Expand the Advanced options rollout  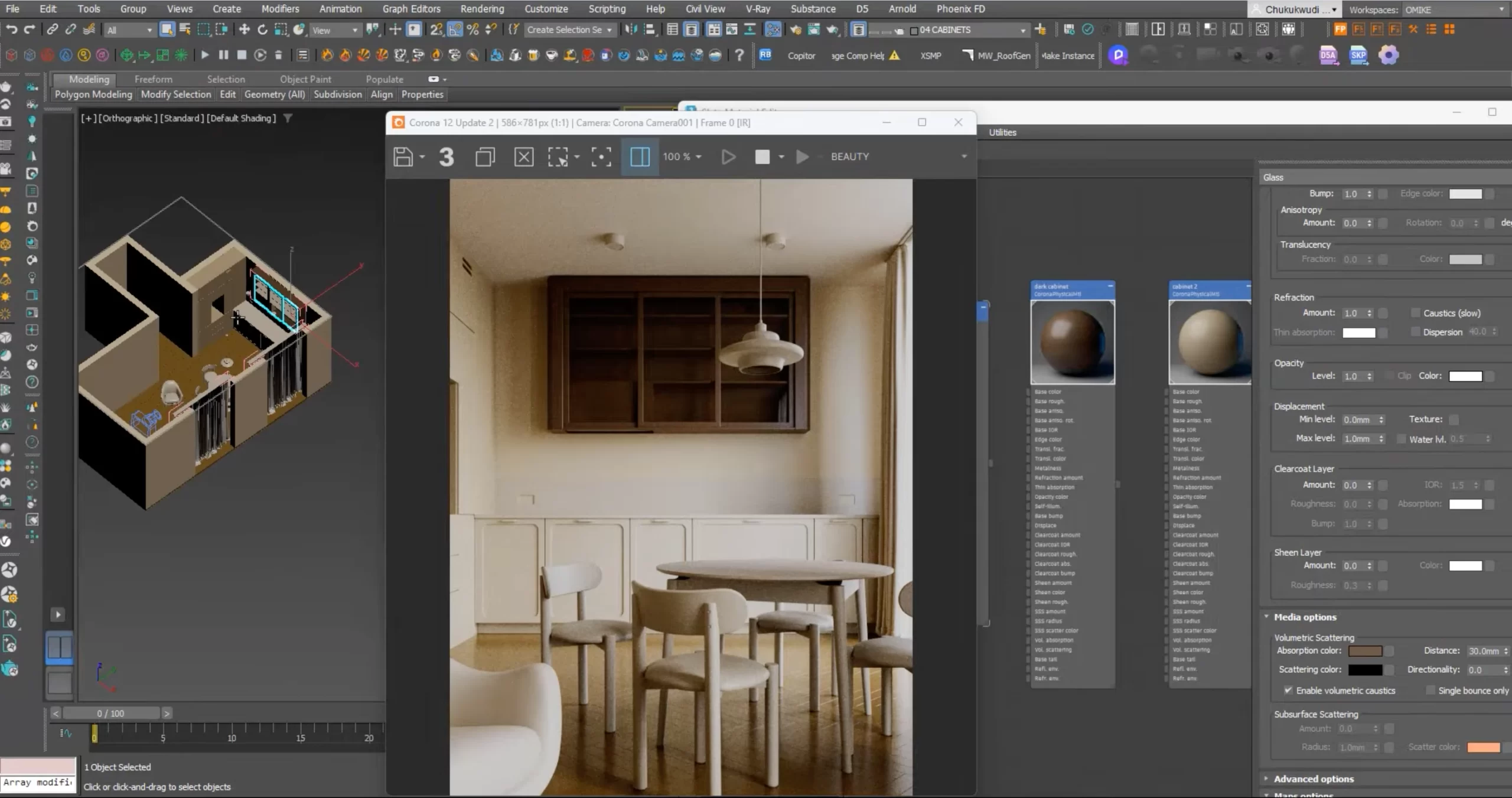click(x=1314, y=779)
